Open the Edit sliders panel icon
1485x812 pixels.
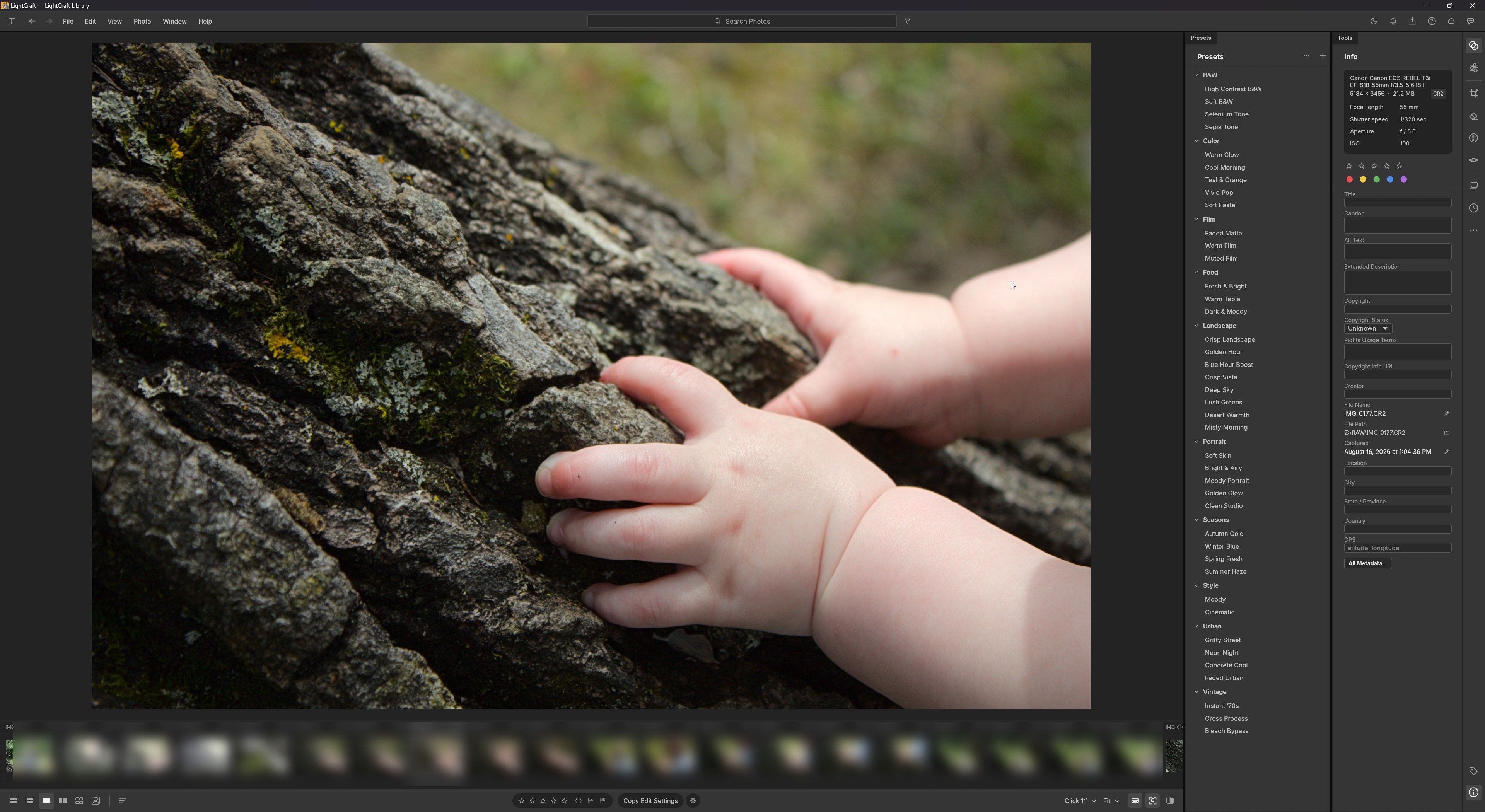(x=1473, y=68)
